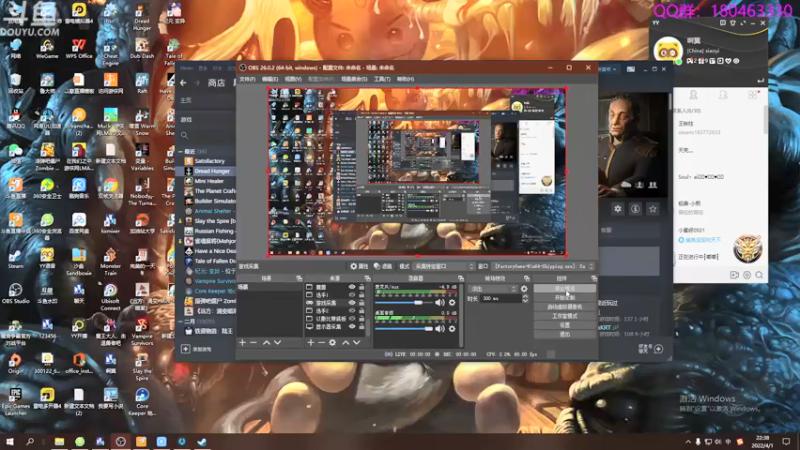800x450 pixels.
Task: Open 文件(F) menu in OBS
Action: point(247,79)
